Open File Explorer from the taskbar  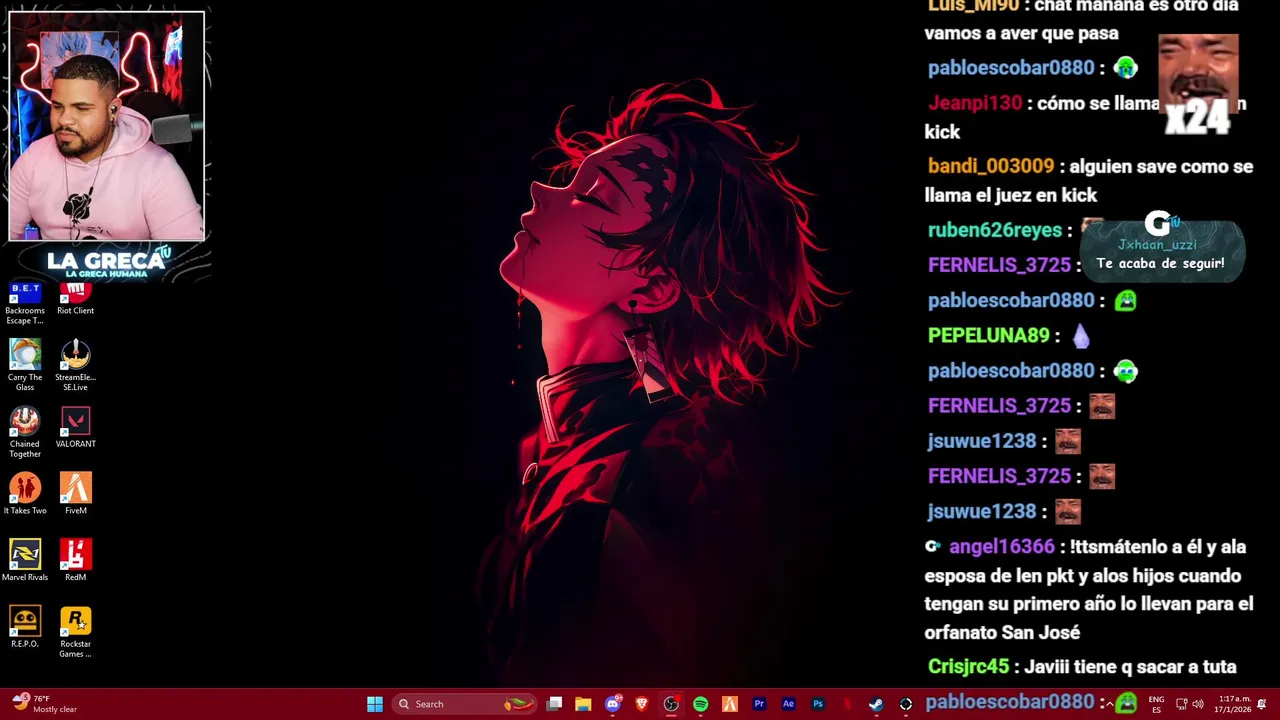tap(583, 704)
